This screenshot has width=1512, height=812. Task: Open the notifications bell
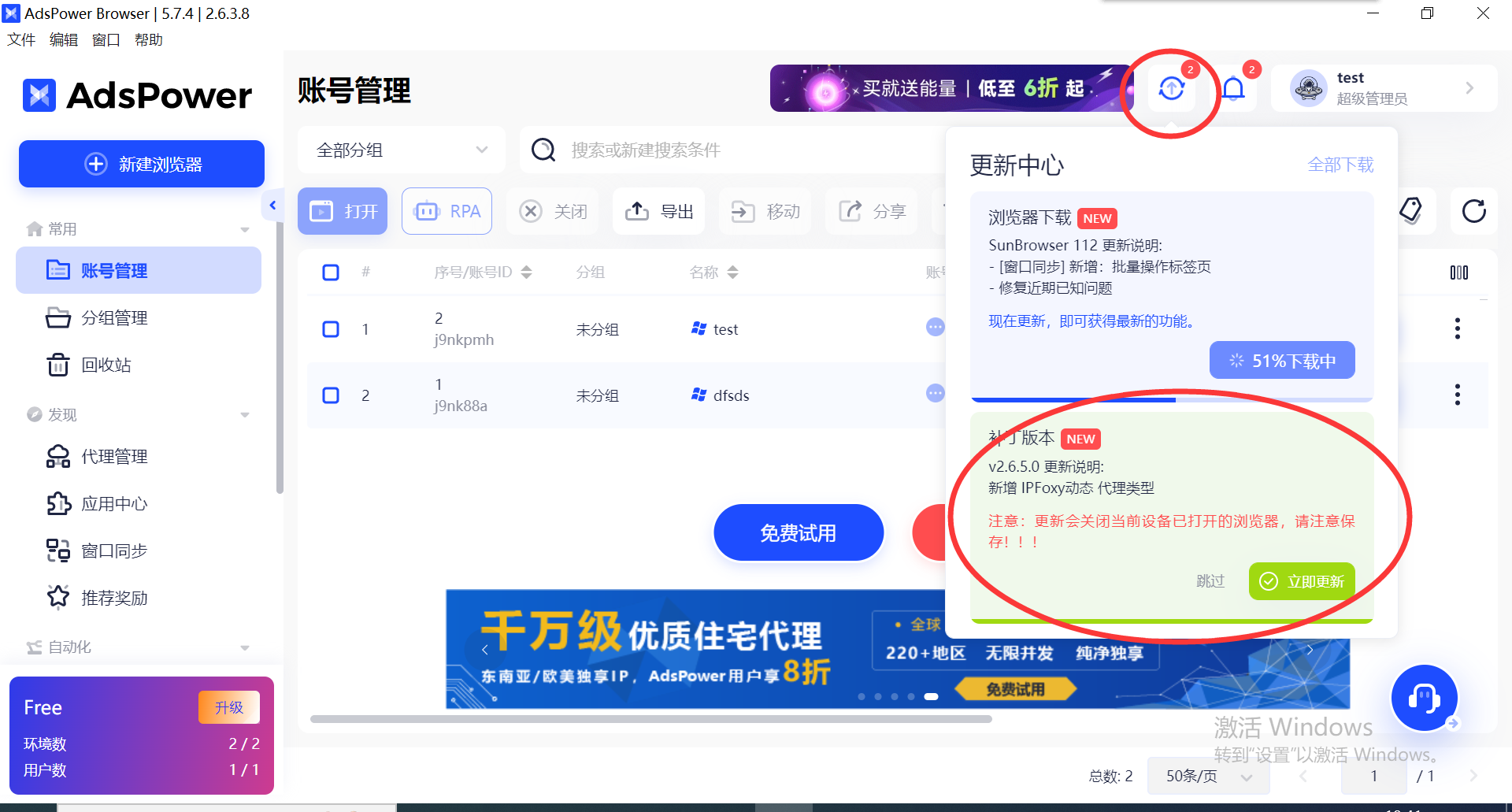[1233, 88]
